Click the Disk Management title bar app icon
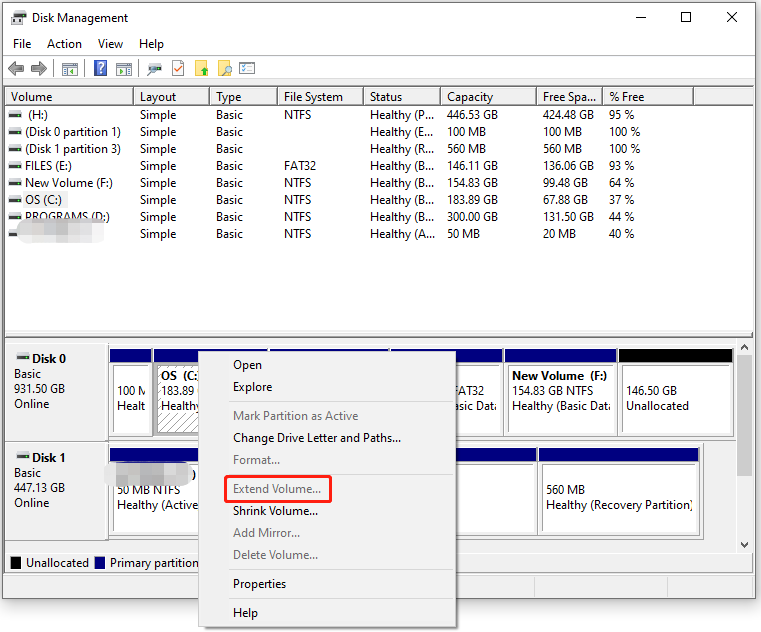The width and height of the screenshot is (761, 632). click(18, 18)
